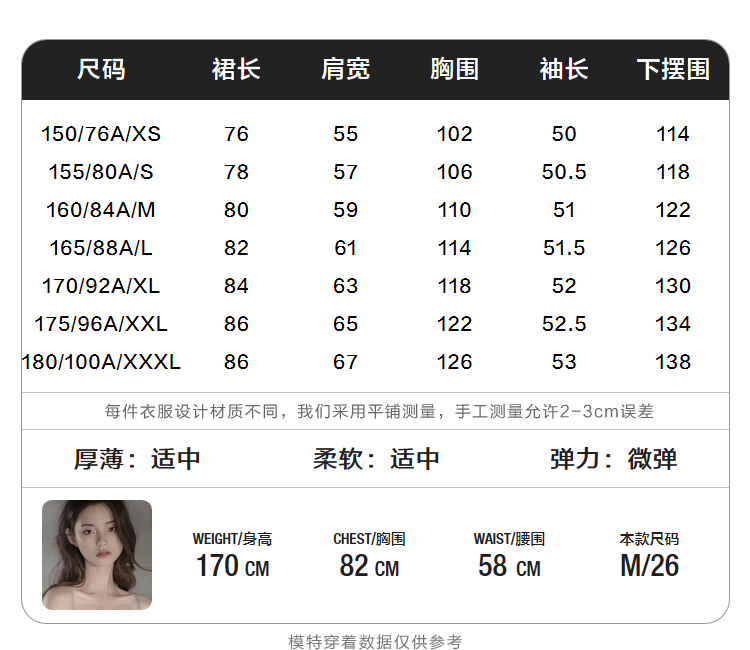Click sleeve length 51.5 in L row
The width and height of the screenshot is (750, 650).
564,248
